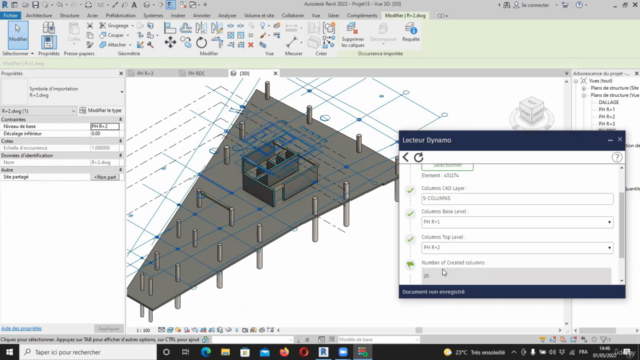Click the save icon in quick access toolbar
The width and height of the screenshot is (640, 360).
click(x=35, y=5)
